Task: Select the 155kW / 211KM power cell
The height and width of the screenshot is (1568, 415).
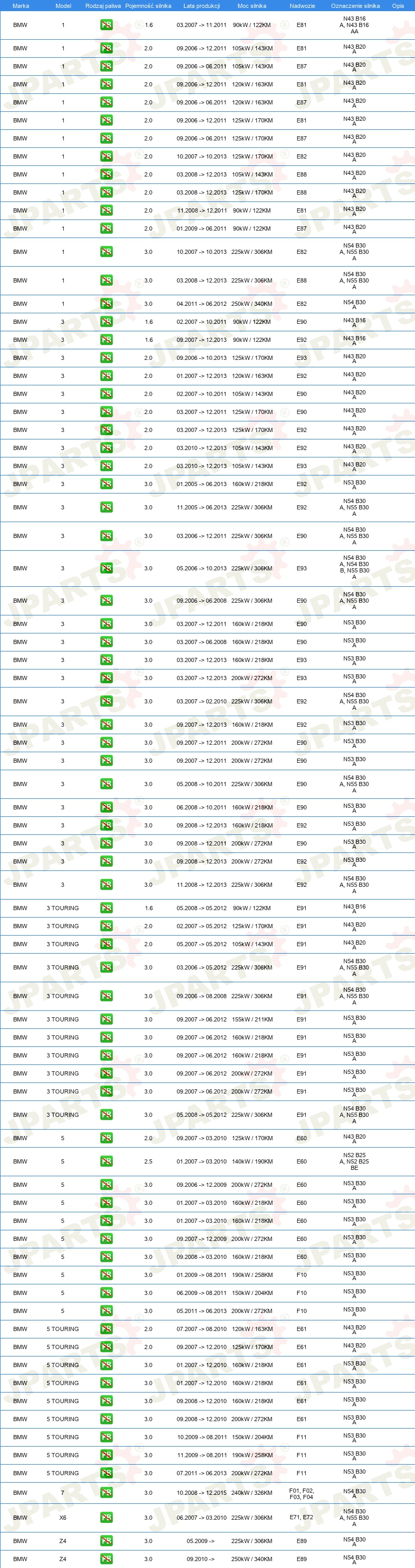Action: coord(252,1019)
